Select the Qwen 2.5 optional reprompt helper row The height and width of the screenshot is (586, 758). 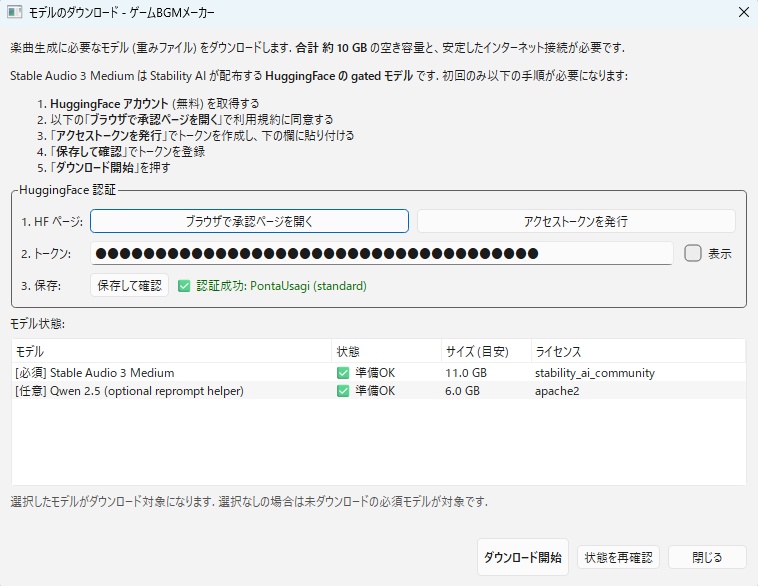(x=379, y=391)
